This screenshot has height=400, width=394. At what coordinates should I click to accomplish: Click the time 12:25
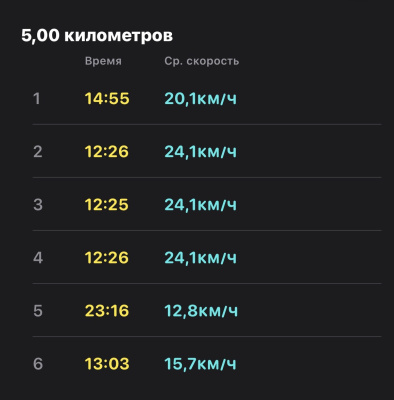pos(107,204)
